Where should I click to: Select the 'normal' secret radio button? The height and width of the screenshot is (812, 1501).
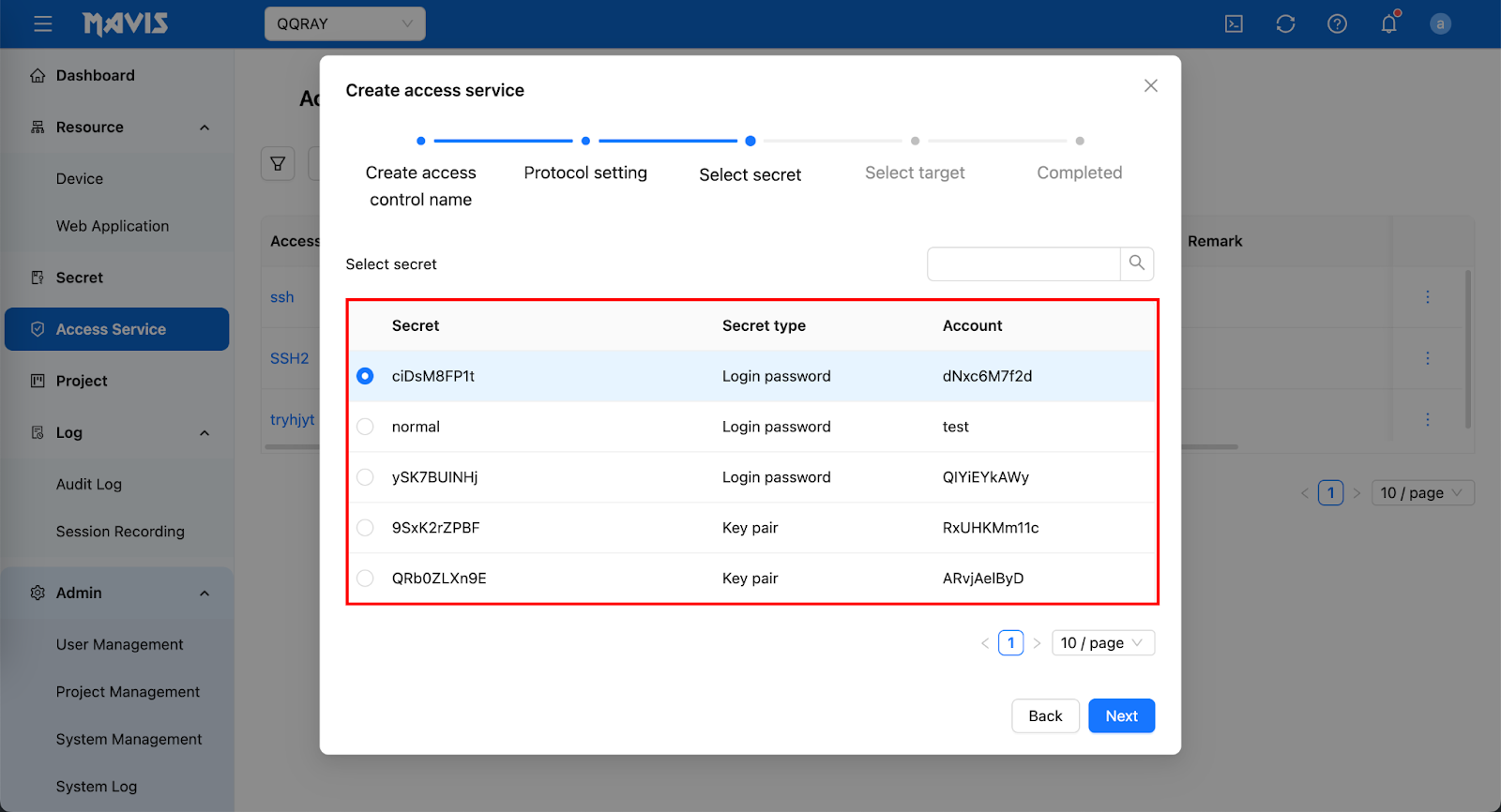pos(365,427)
